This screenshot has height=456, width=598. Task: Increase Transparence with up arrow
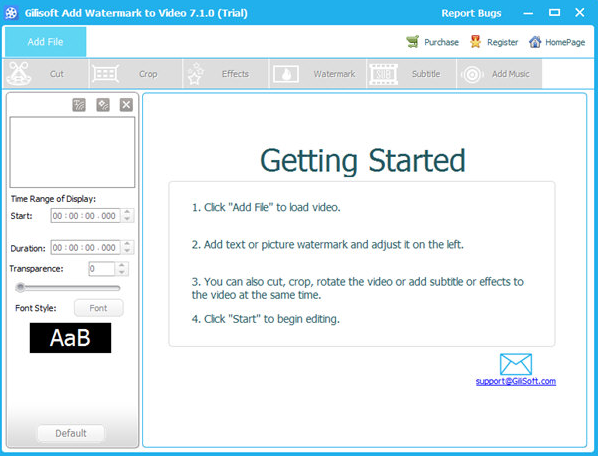pos(122,265)
